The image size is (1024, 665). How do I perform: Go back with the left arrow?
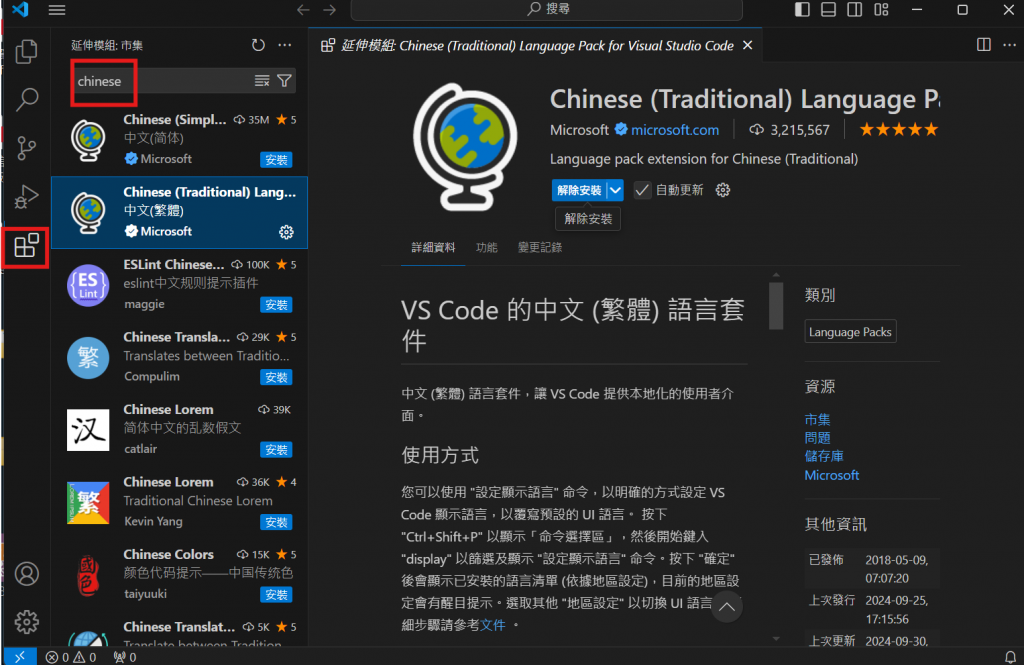303,10
